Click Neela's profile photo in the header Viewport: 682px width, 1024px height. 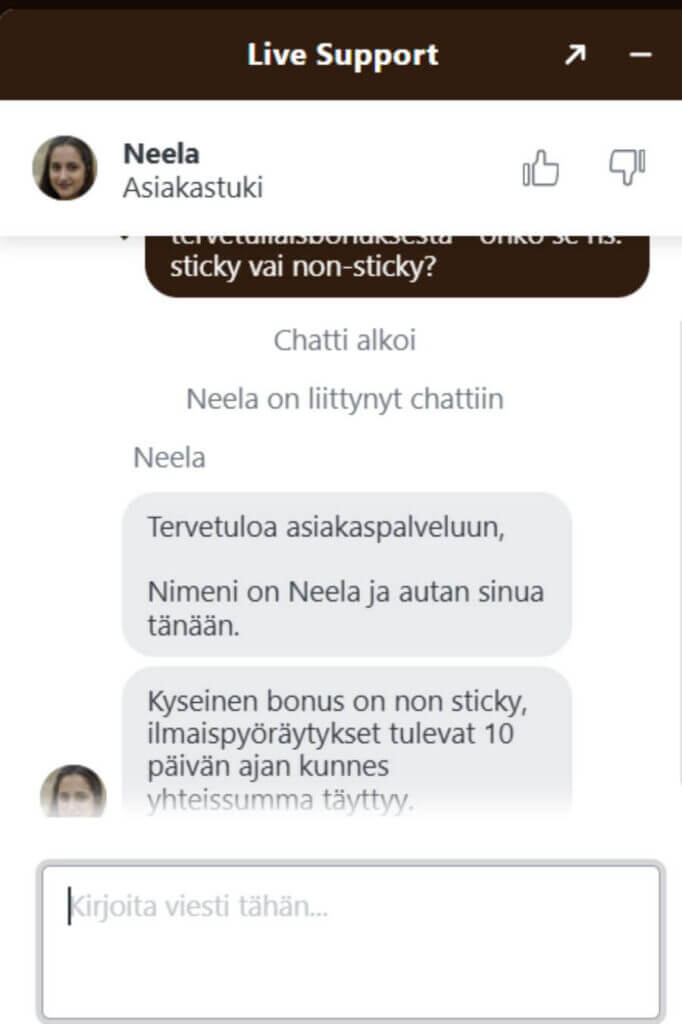point(65,168)
